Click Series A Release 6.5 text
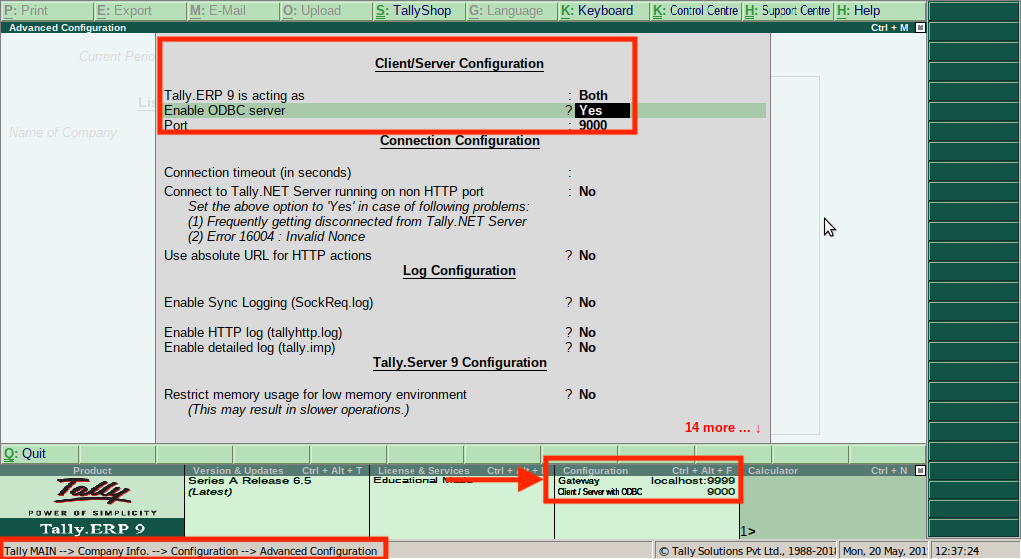1021x559 pixels. pos(249,481)
